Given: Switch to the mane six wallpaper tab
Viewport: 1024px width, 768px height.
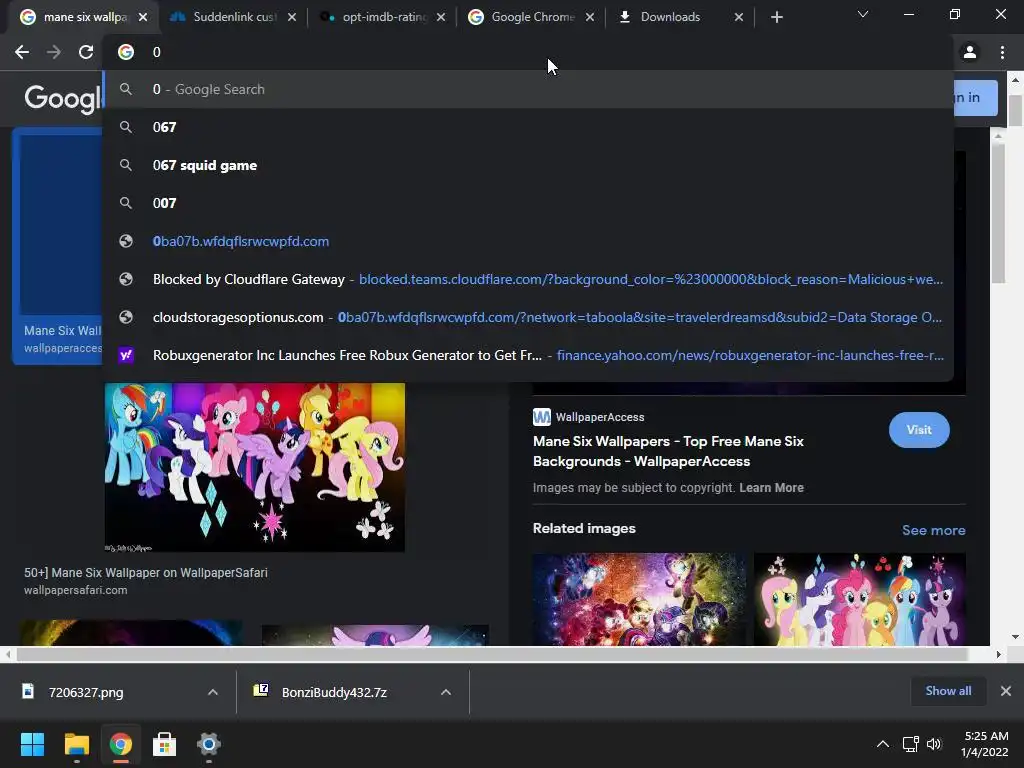Looking at the screenshot, I should (x=85, y=17).
